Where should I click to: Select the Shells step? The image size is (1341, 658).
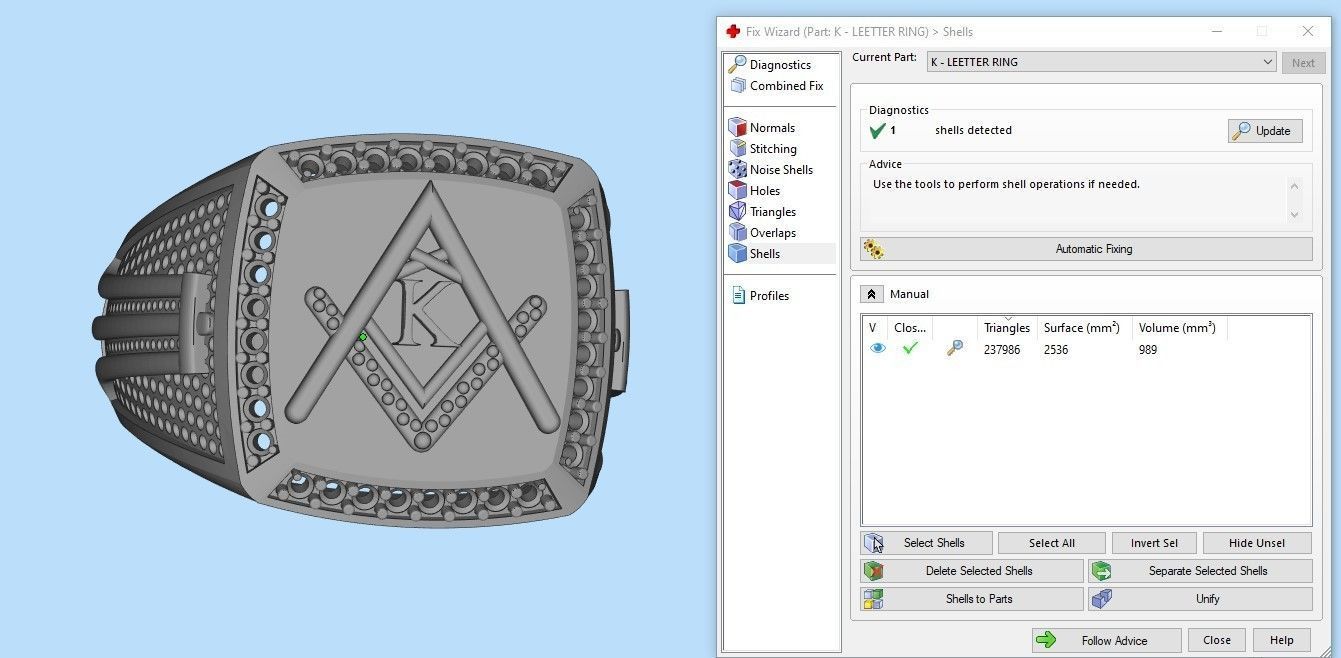coord(781,254)
